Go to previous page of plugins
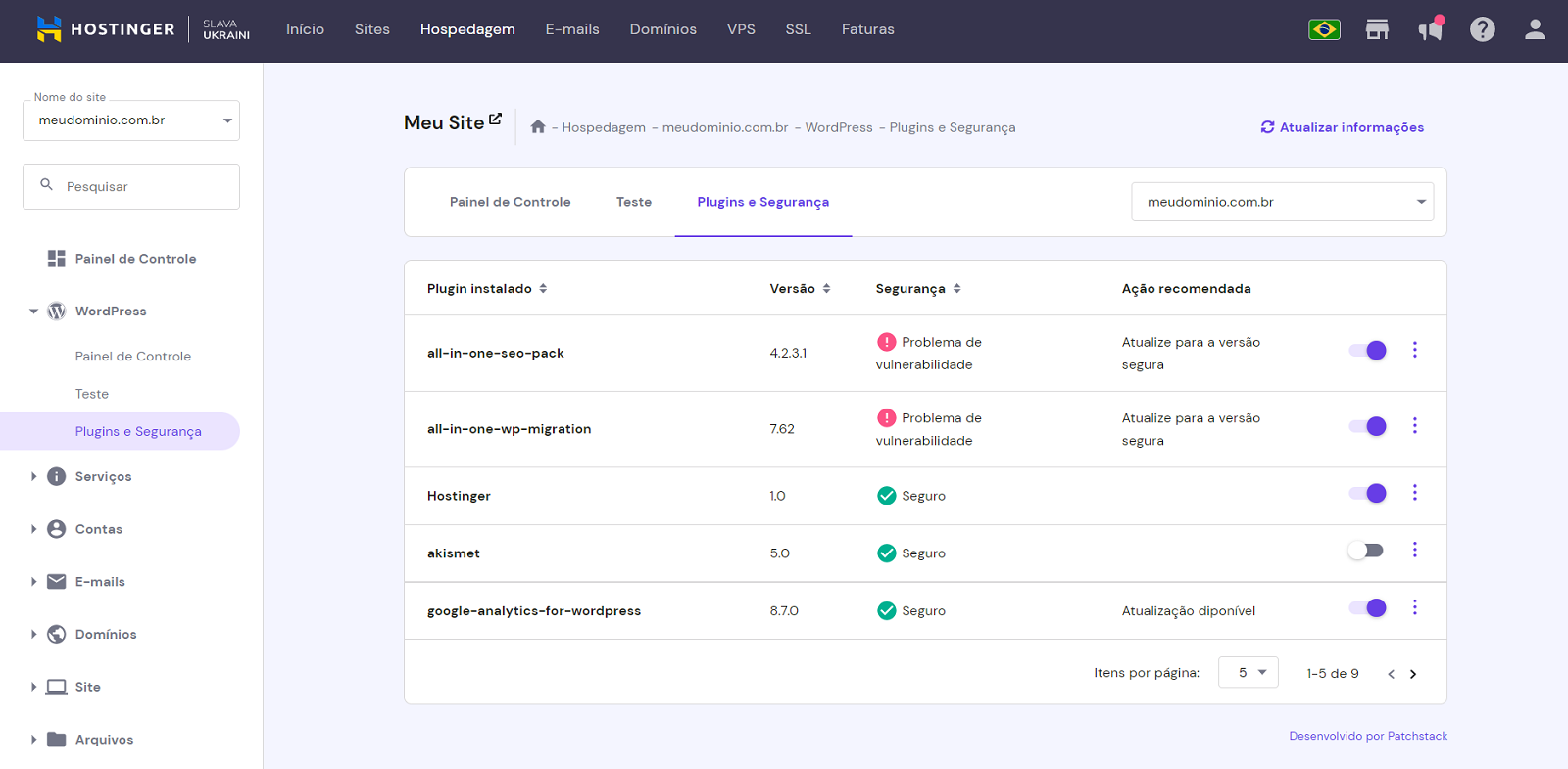Screen dimensions: 1568x769 click(1391, 674)
